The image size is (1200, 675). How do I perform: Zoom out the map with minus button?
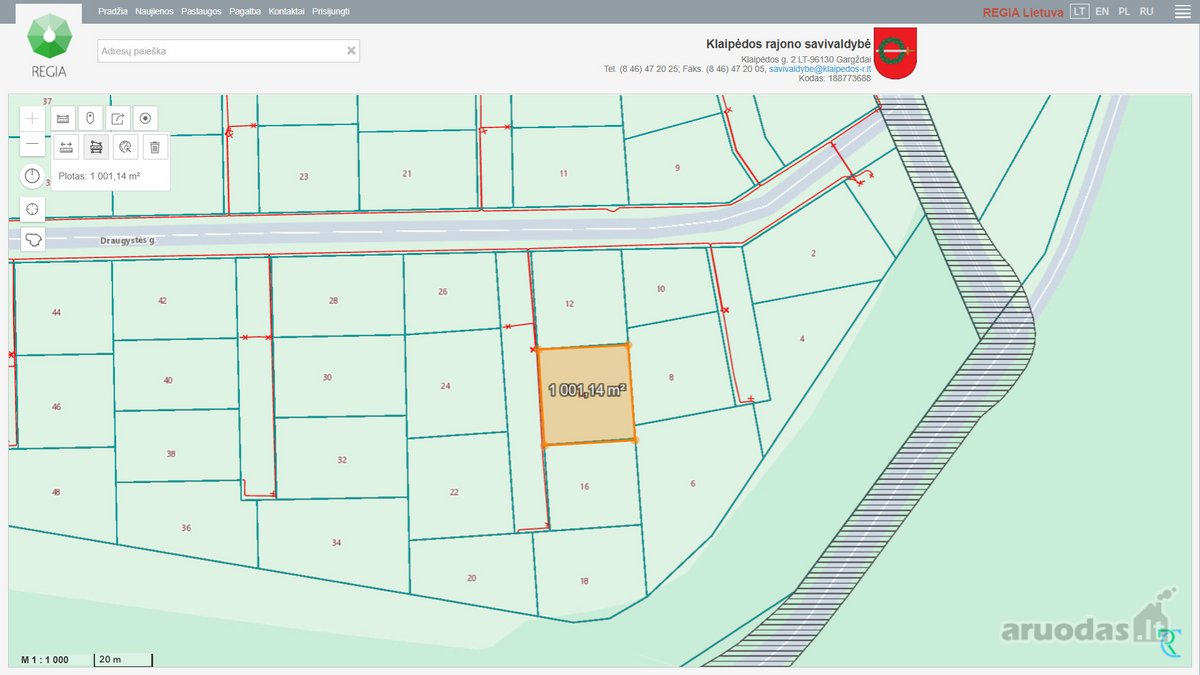pyautogui.click(x=33, y=143)
